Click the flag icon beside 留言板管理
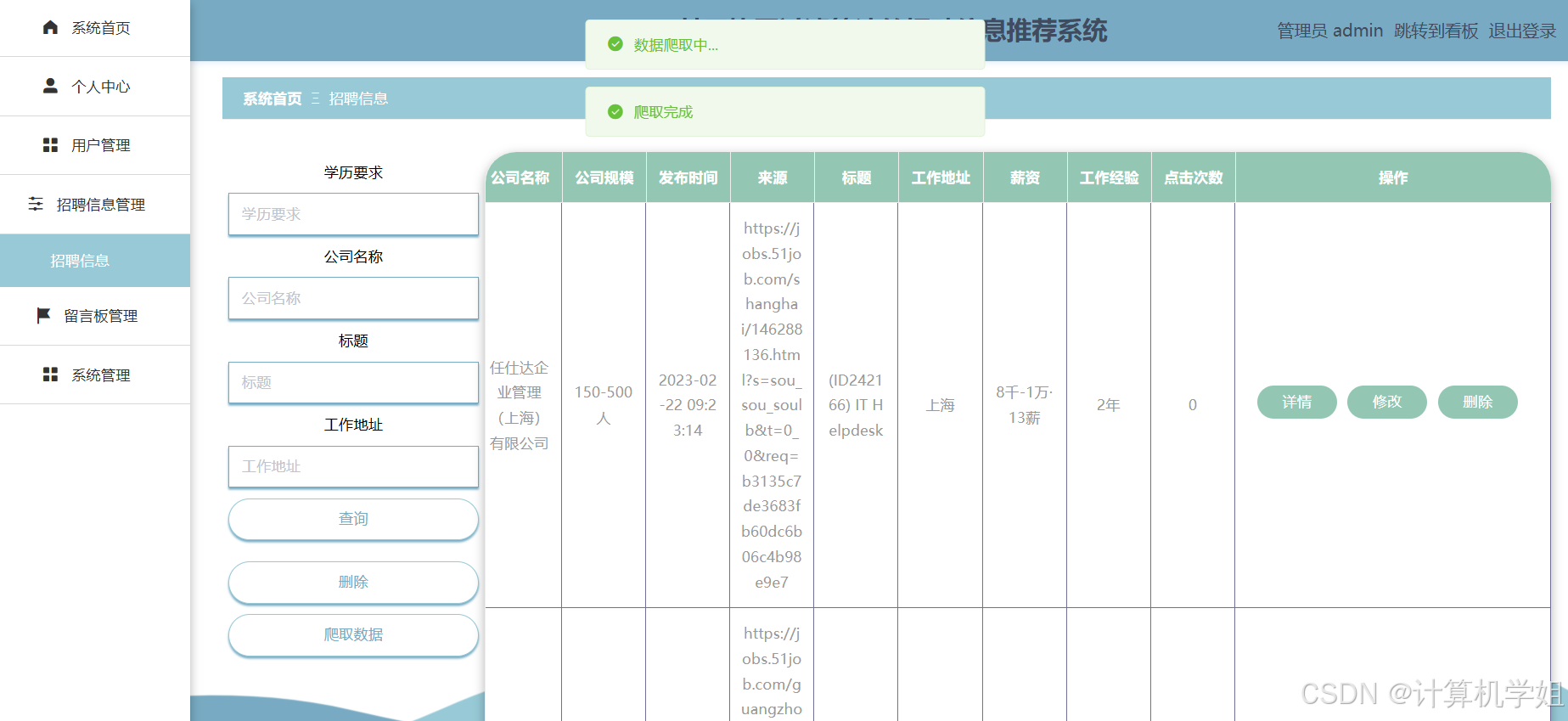 click(x=43, y=316)
